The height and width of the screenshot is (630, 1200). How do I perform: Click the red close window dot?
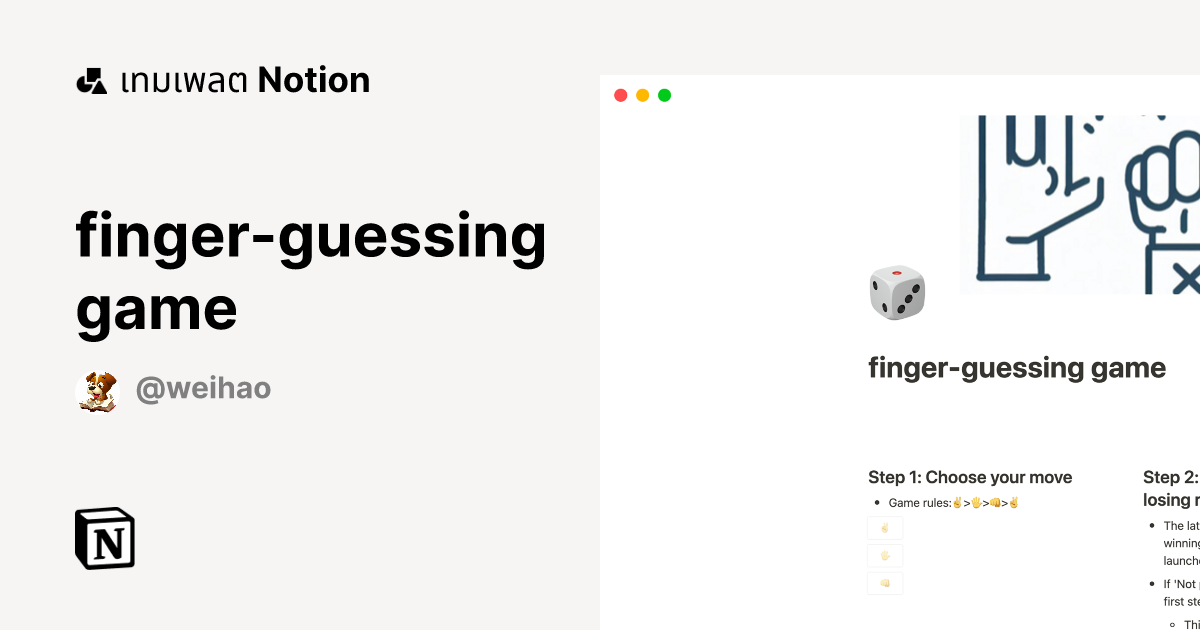pos(620,95)
